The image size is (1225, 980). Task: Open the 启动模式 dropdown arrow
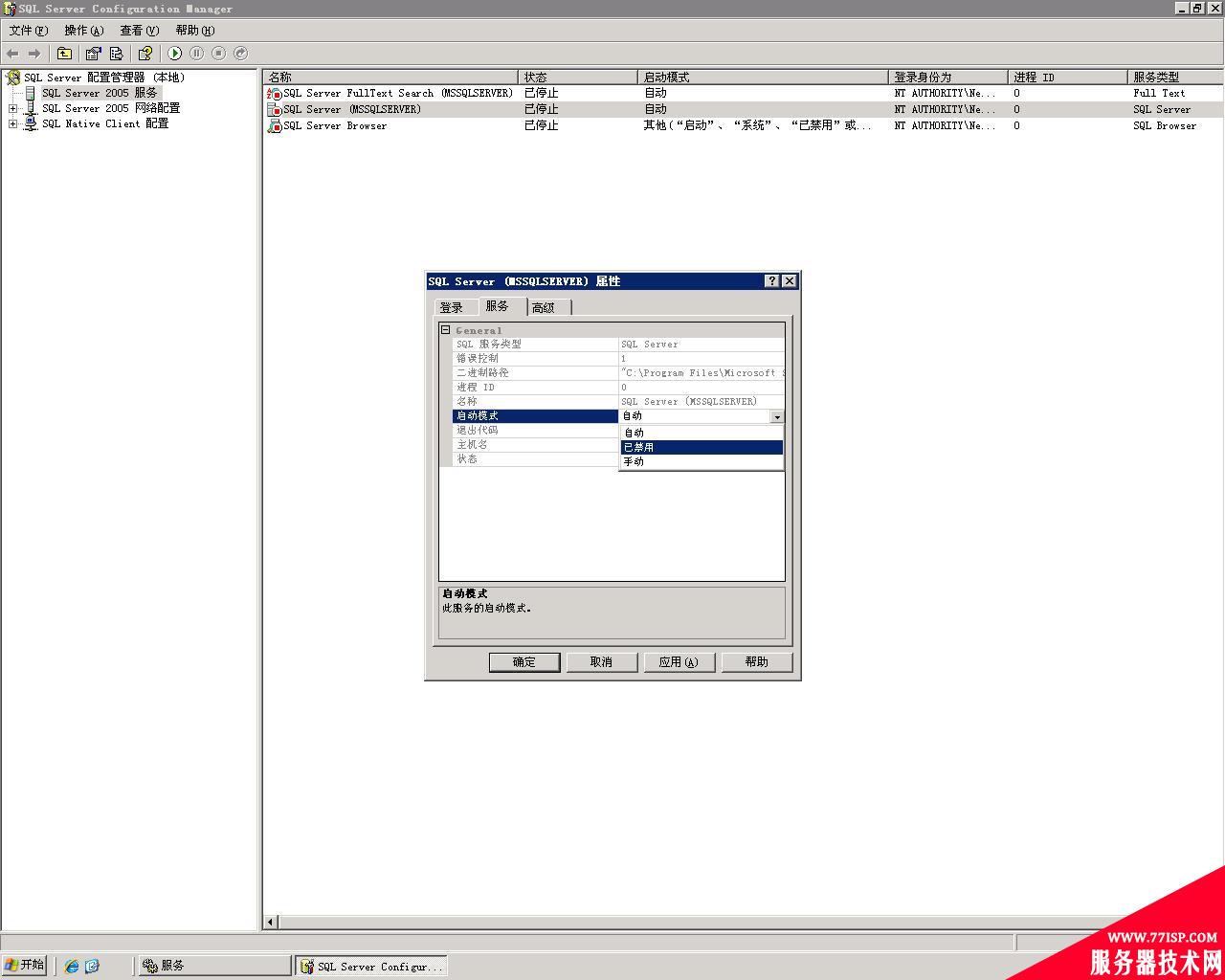click(776, 416)
